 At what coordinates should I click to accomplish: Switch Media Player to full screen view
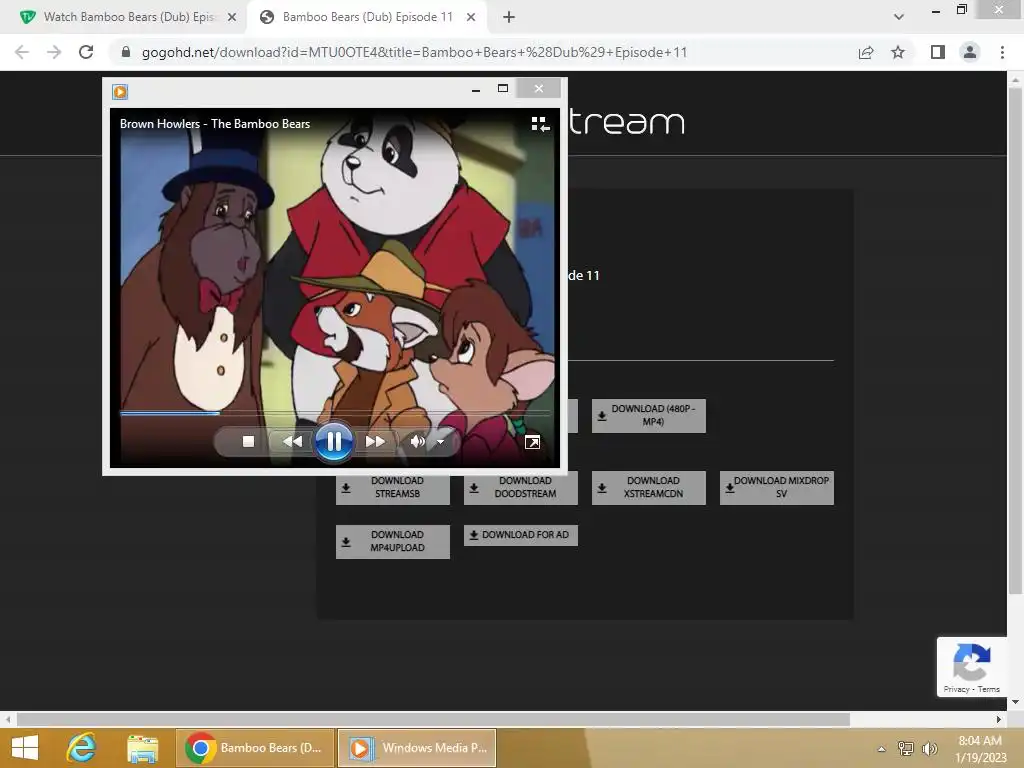(532, 443)
